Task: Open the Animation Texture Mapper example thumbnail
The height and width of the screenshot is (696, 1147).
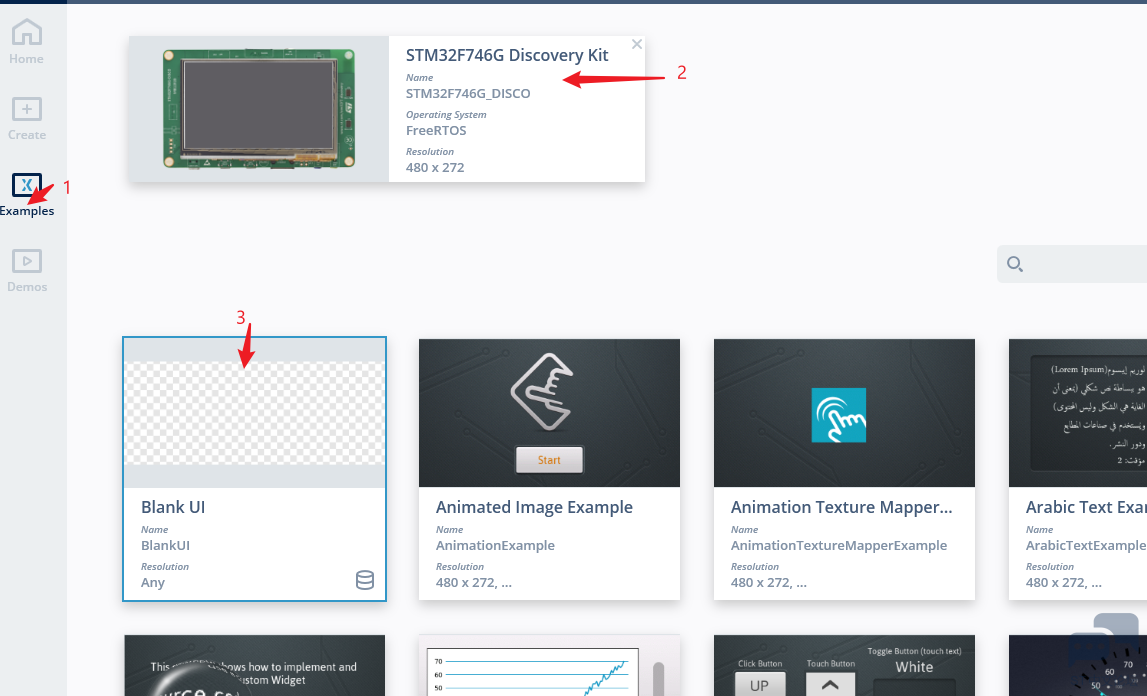Action: [x=844, y=413]
